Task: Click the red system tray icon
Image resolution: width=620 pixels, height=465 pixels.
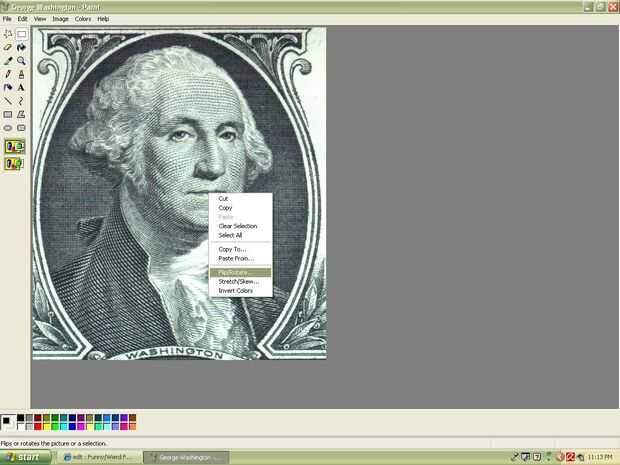Action: point(570,457)
